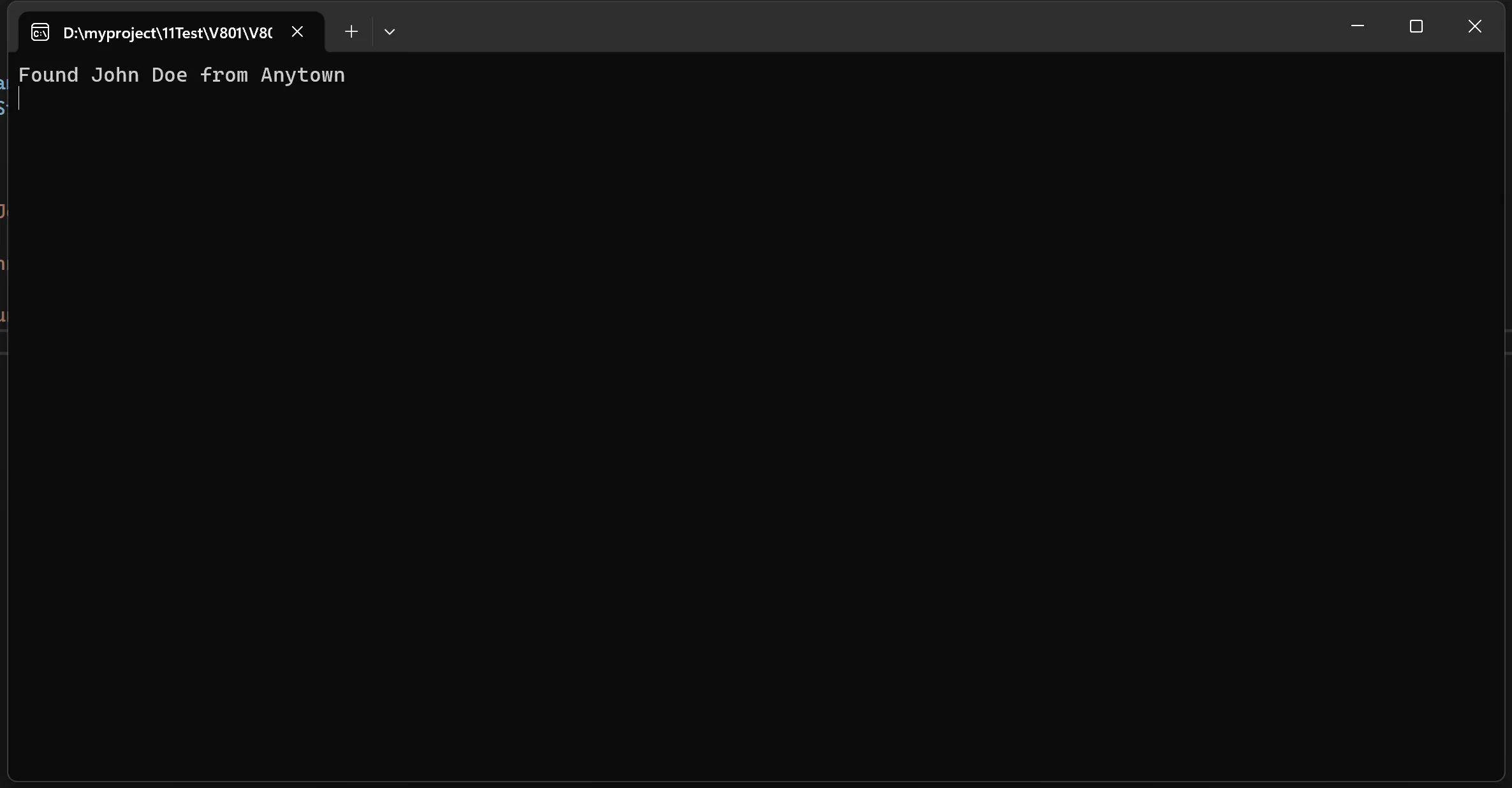Click the word "Found" in the output
Screen dimensions: 1512x788
[x=48, y=75]
